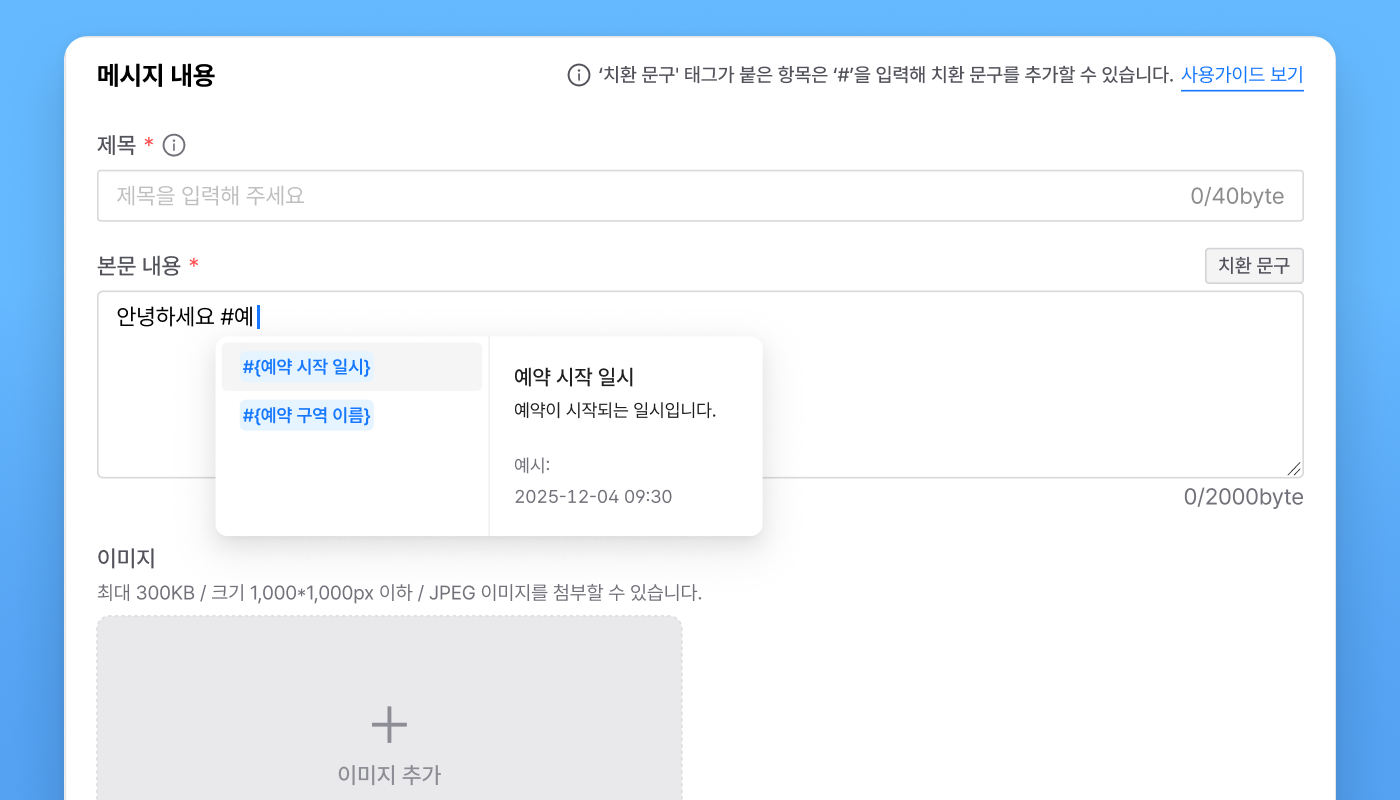This screenshot has height=800, width=1400.
Task: Click the 본문 내용 field label
Action: click(139, 266)
